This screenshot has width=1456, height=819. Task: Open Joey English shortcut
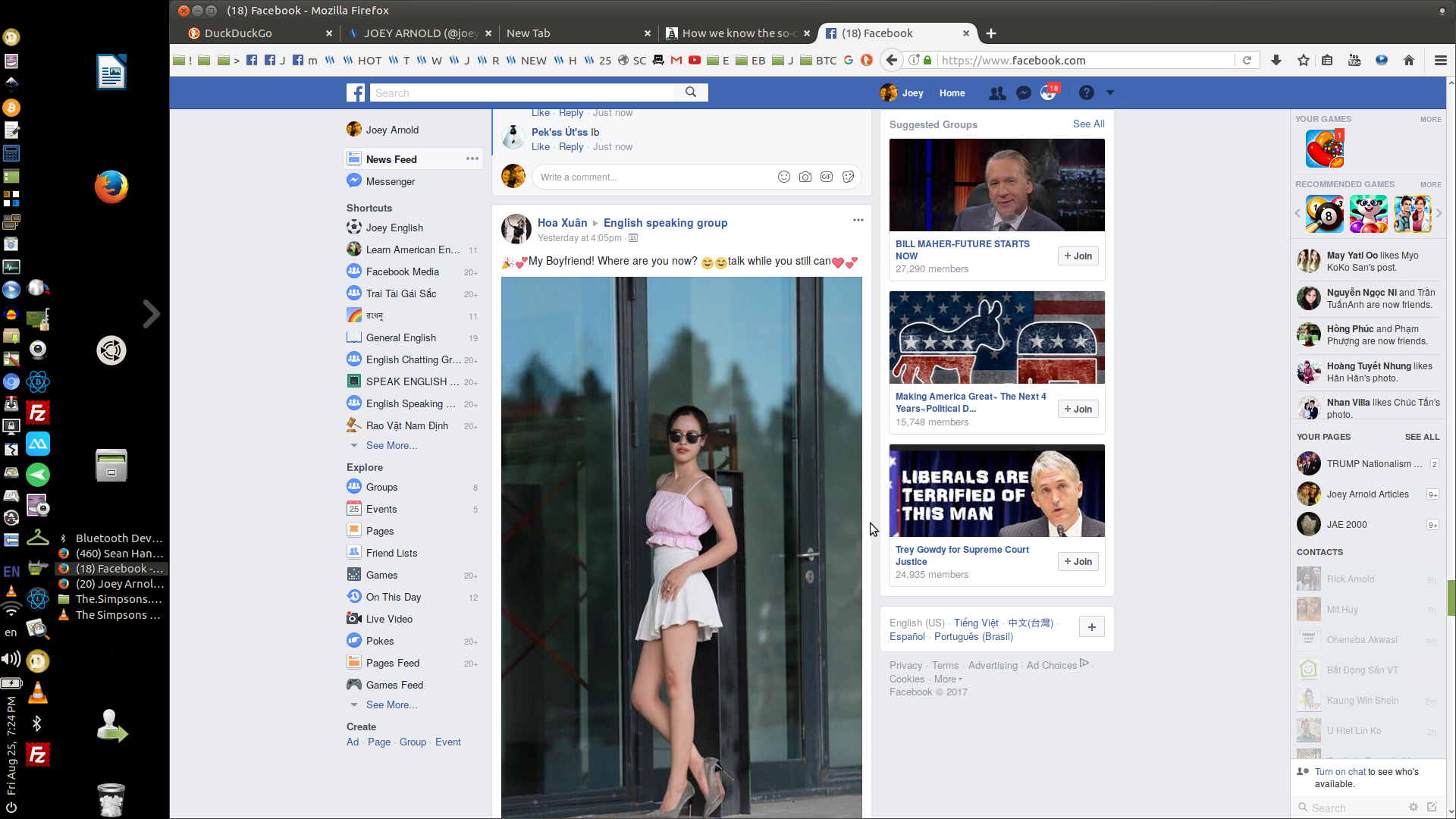coord(394,227)
